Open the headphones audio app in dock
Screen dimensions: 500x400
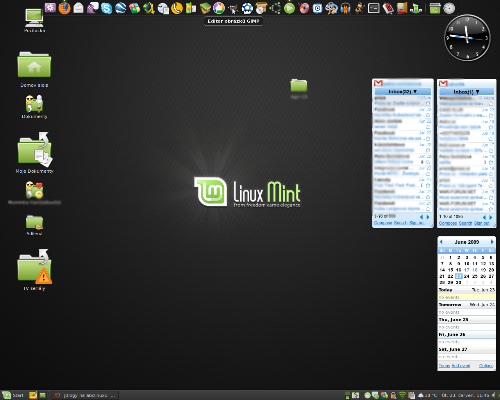[346, 8]
